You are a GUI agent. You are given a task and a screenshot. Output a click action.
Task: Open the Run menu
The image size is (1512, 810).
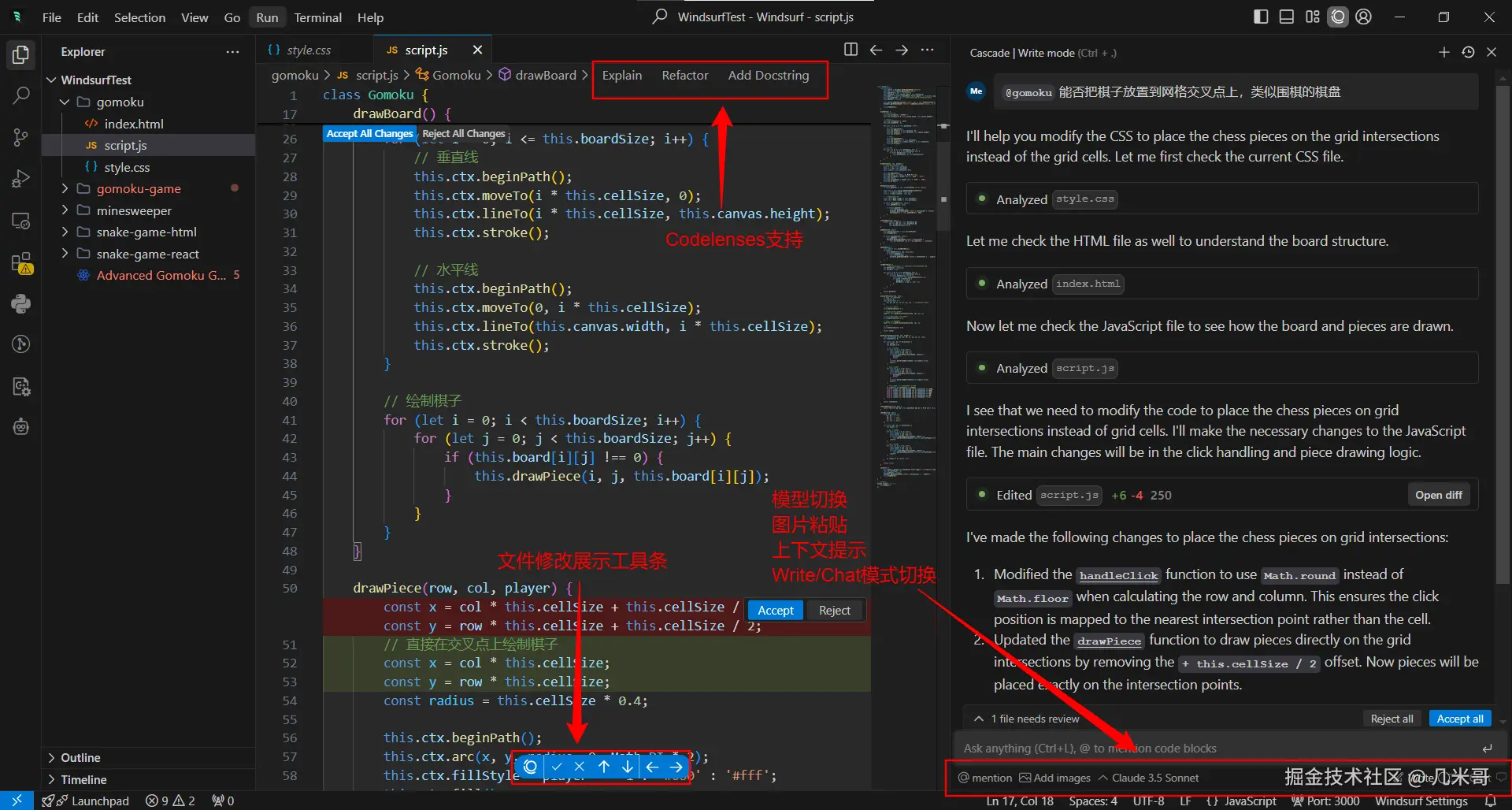(267, 17)
